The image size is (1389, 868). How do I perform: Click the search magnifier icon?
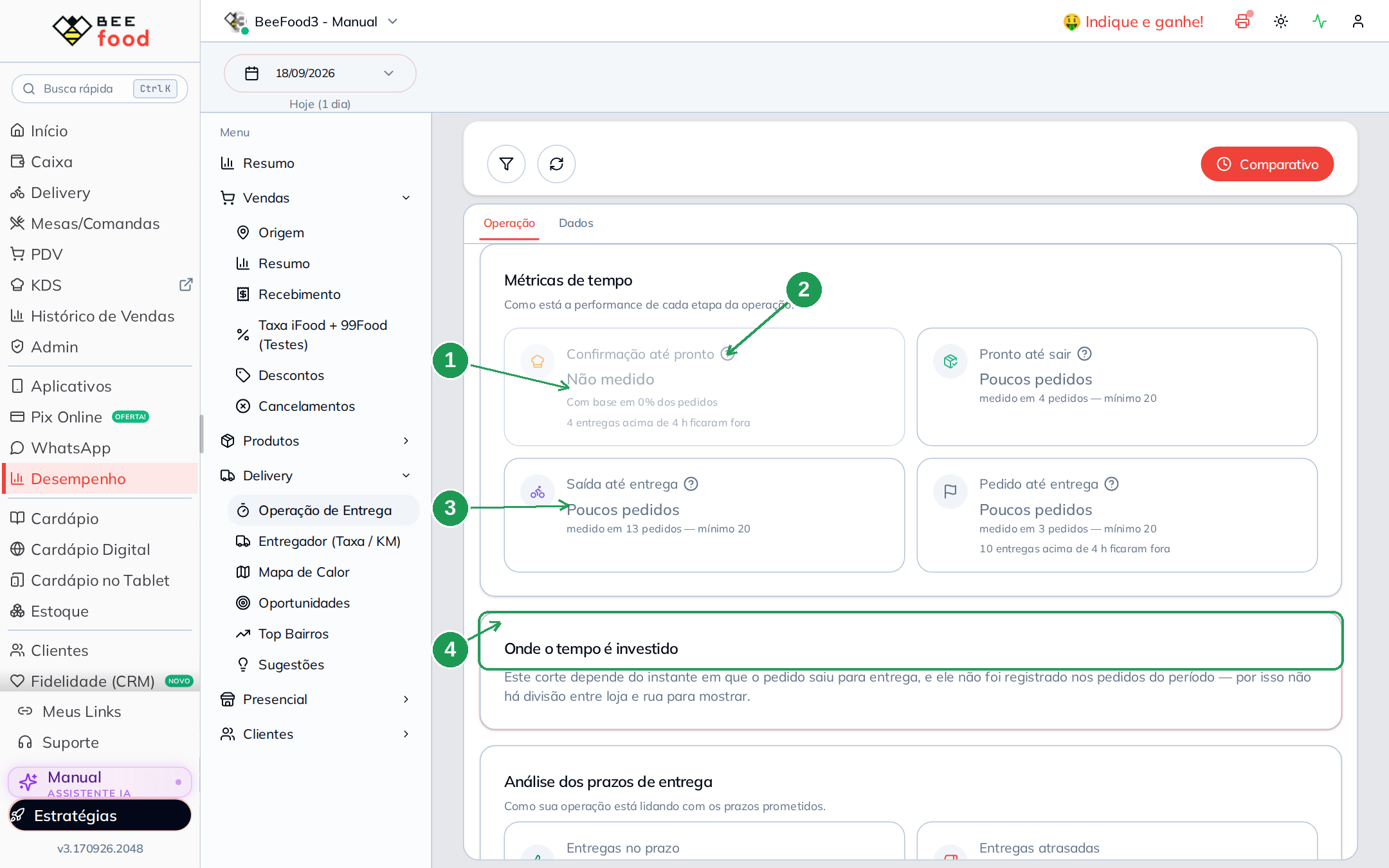pos(29,89)
